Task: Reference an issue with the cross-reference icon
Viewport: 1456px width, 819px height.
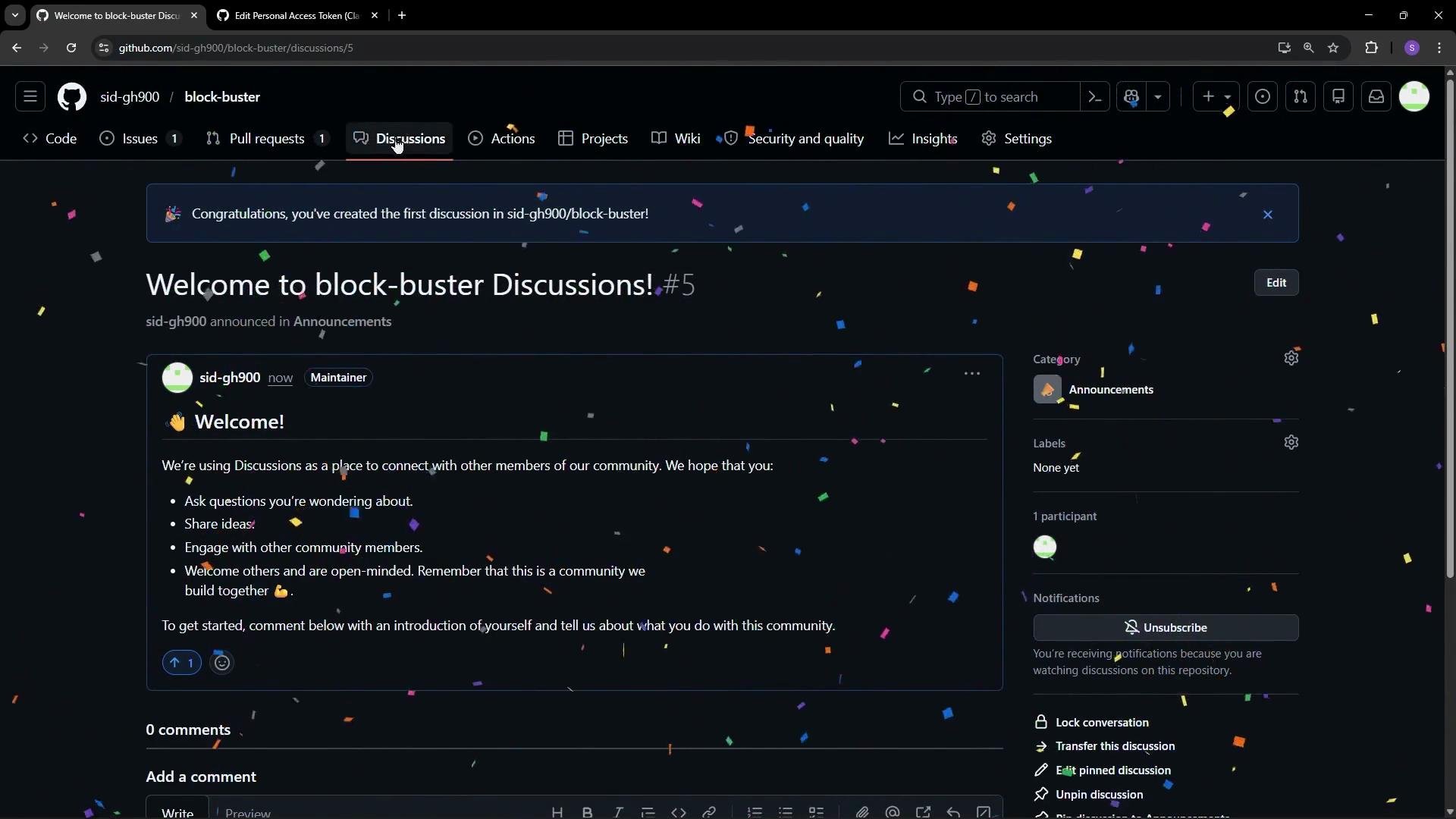Action: pos(923,812)
